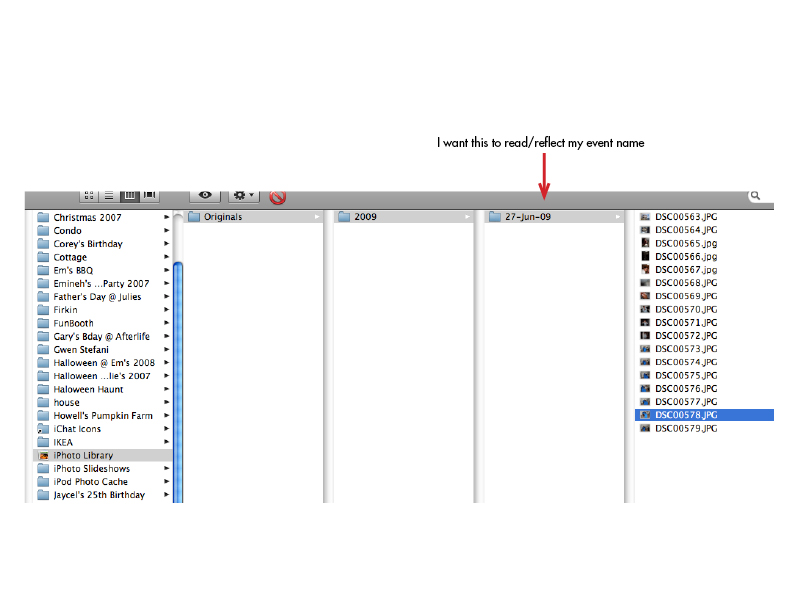Image resolution: width=792 pixels, height=612 pixels.
Task: Select the 27-Jun-09 folder
Action: (555, 217)
